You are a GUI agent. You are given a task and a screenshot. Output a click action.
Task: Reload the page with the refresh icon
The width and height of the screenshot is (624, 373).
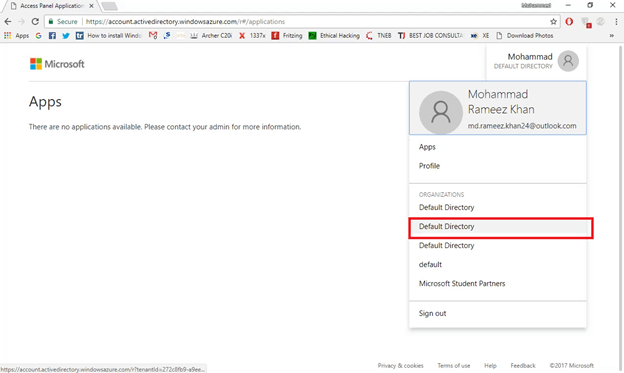point(35,21)
